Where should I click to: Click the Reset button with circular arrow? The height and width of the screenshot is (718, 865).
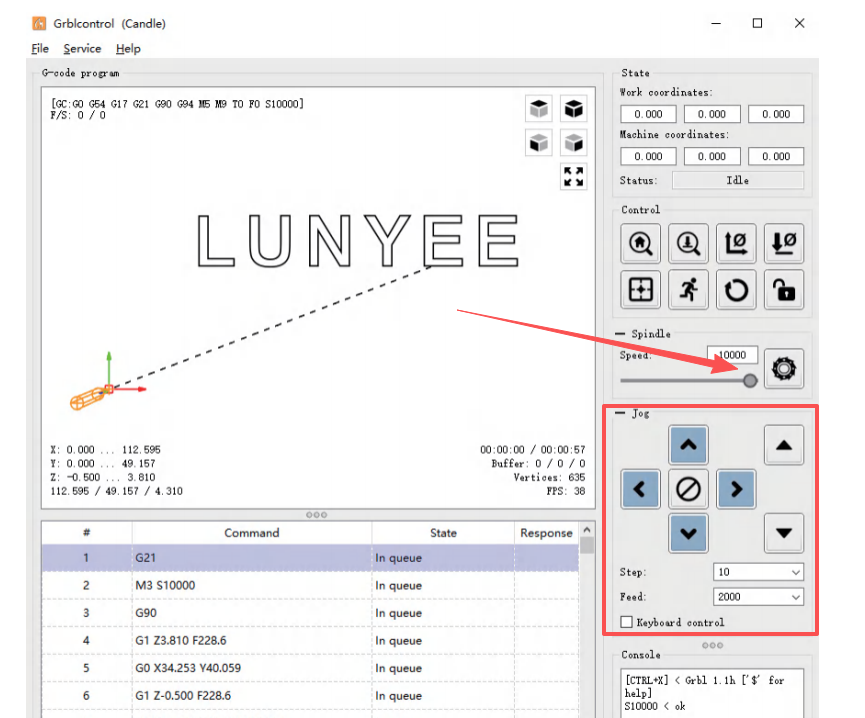click(x=736, y=290)
